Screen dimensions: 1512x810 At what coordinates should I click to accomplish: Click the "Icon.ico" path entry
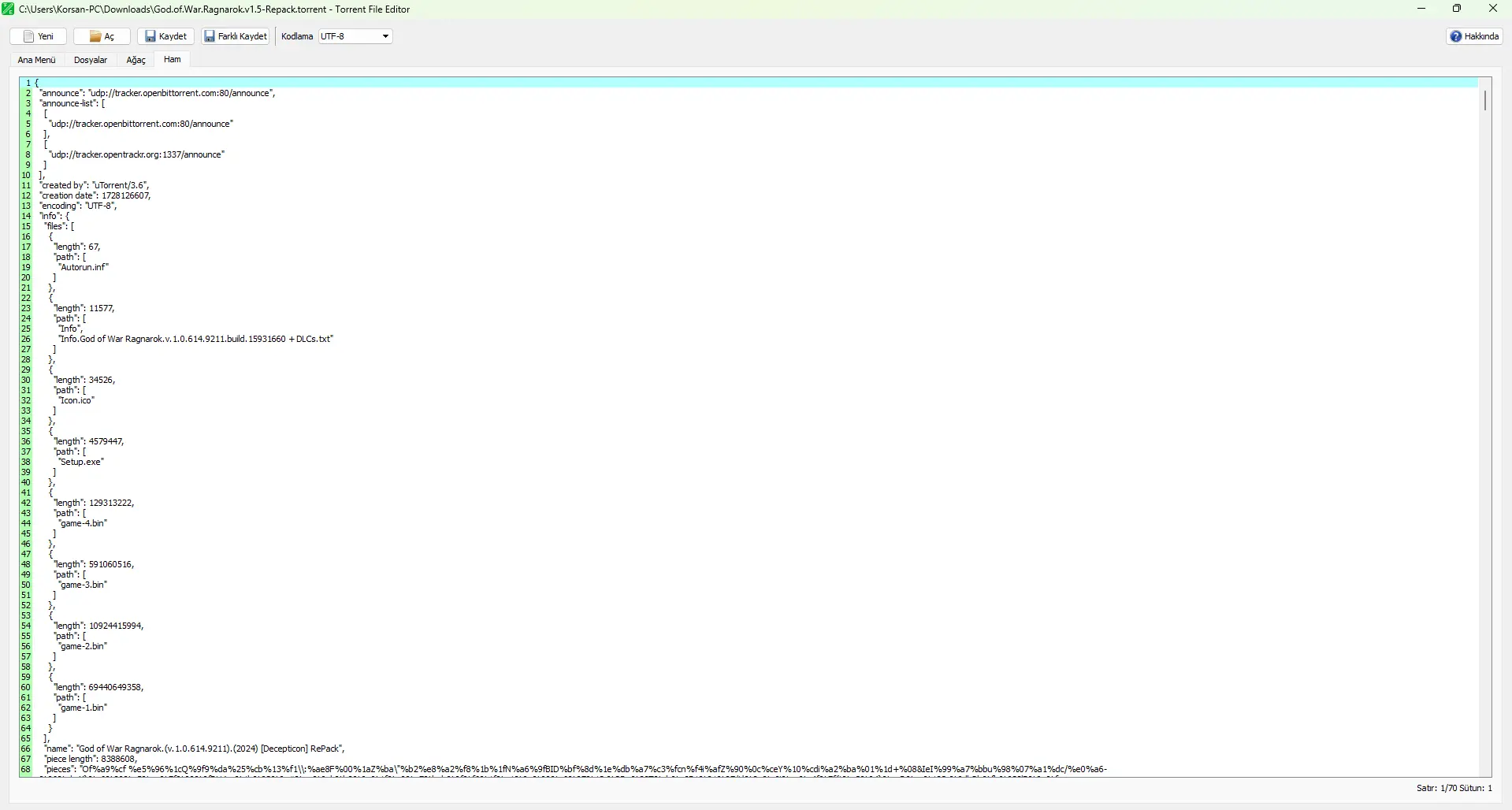tap(76, 400)
